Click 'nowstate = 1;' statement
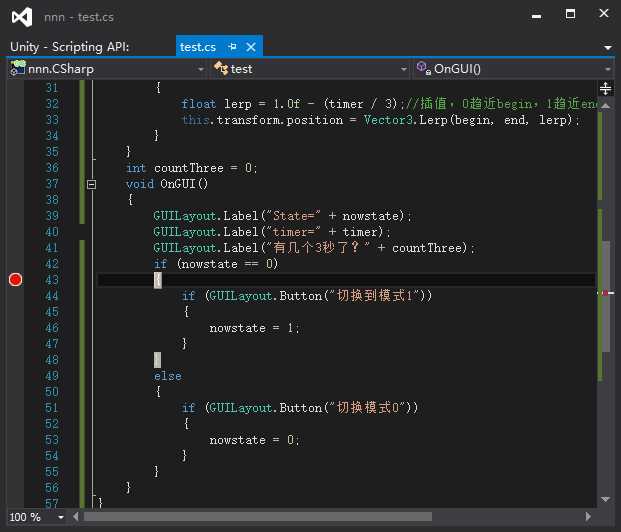The height and width of the screenshot is (532, 621). click(x=254, y=328)
